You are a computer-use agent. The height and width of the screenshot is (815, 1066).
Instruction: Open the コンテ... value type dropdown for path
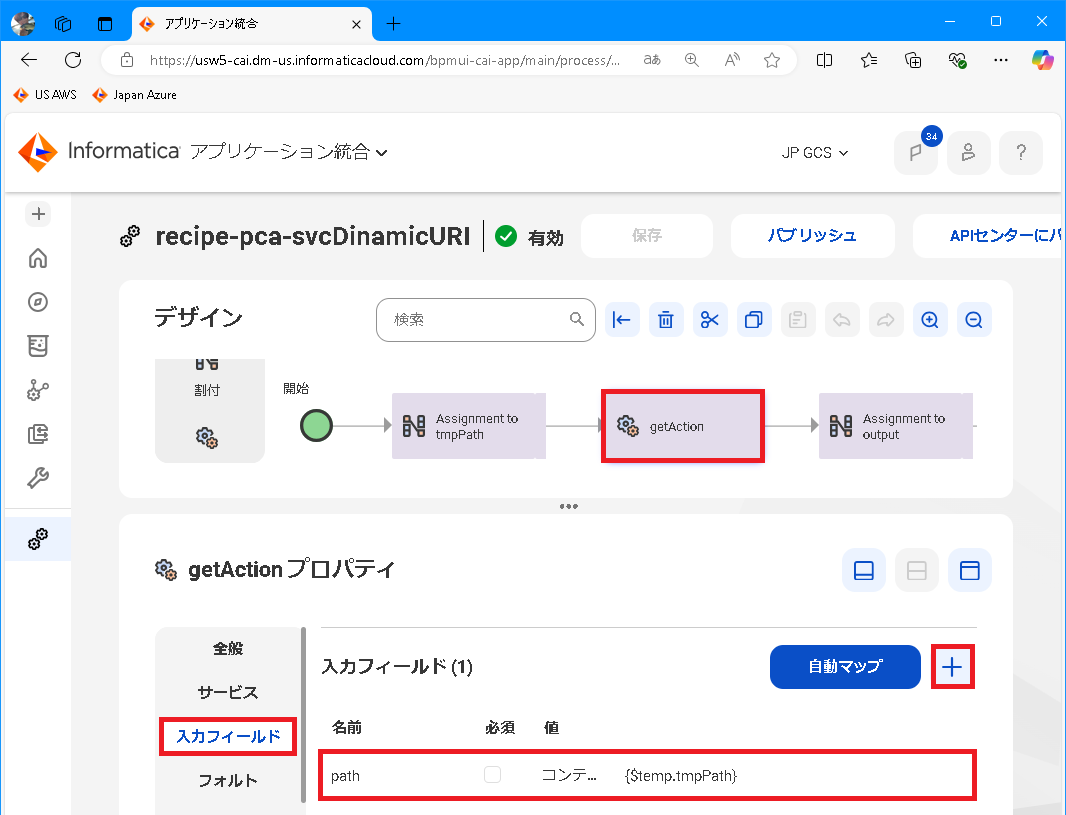(x=569, y=776)
